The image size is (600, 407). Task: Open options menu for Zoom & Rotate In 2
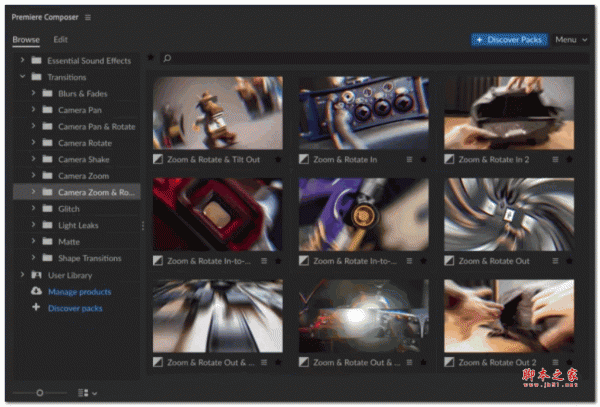click(x=555, y=160)
